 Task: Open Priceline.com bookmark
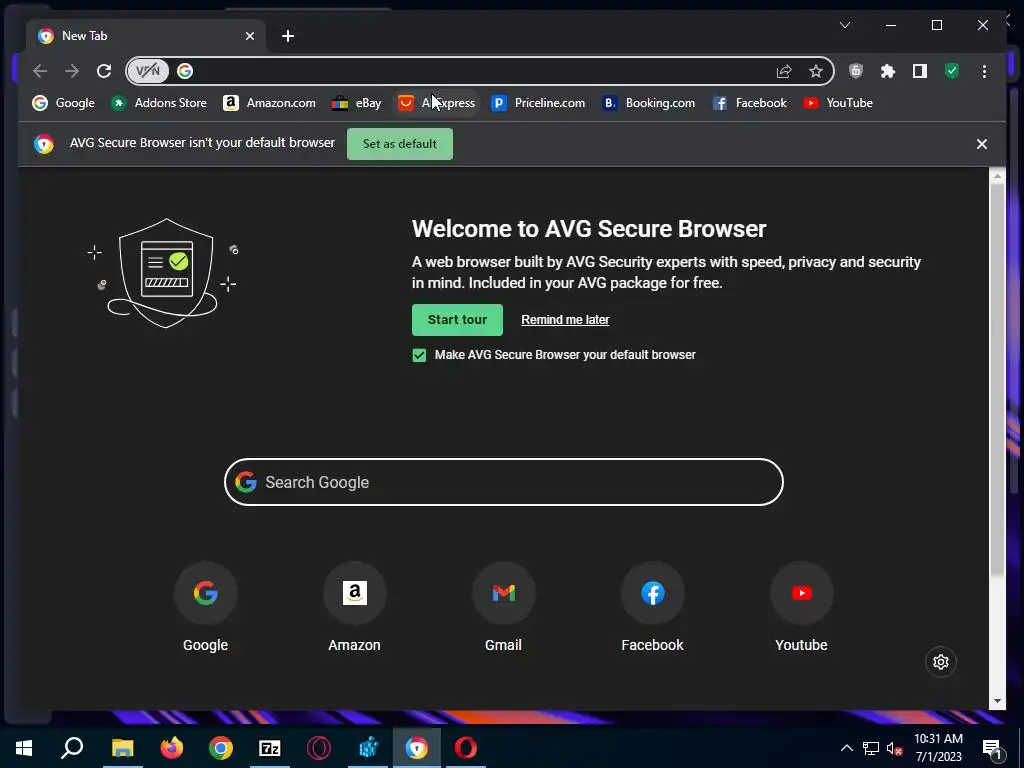coord(538,103)
